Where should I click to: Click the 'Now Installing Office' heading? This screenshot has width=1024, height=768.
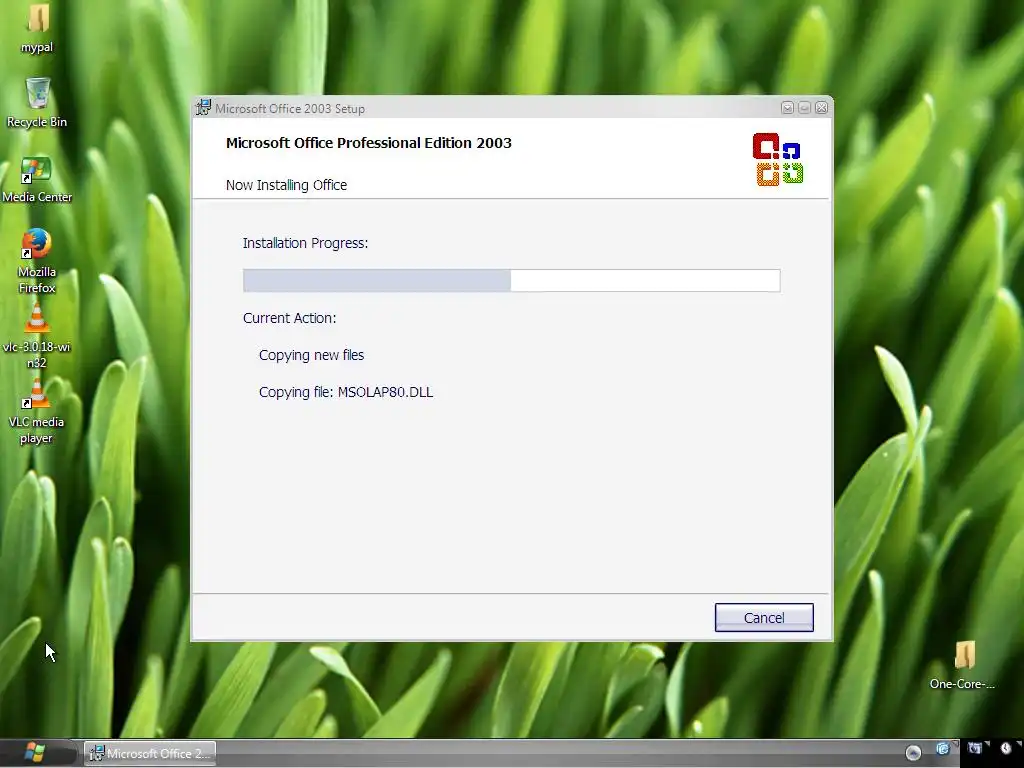coord(286,185)
